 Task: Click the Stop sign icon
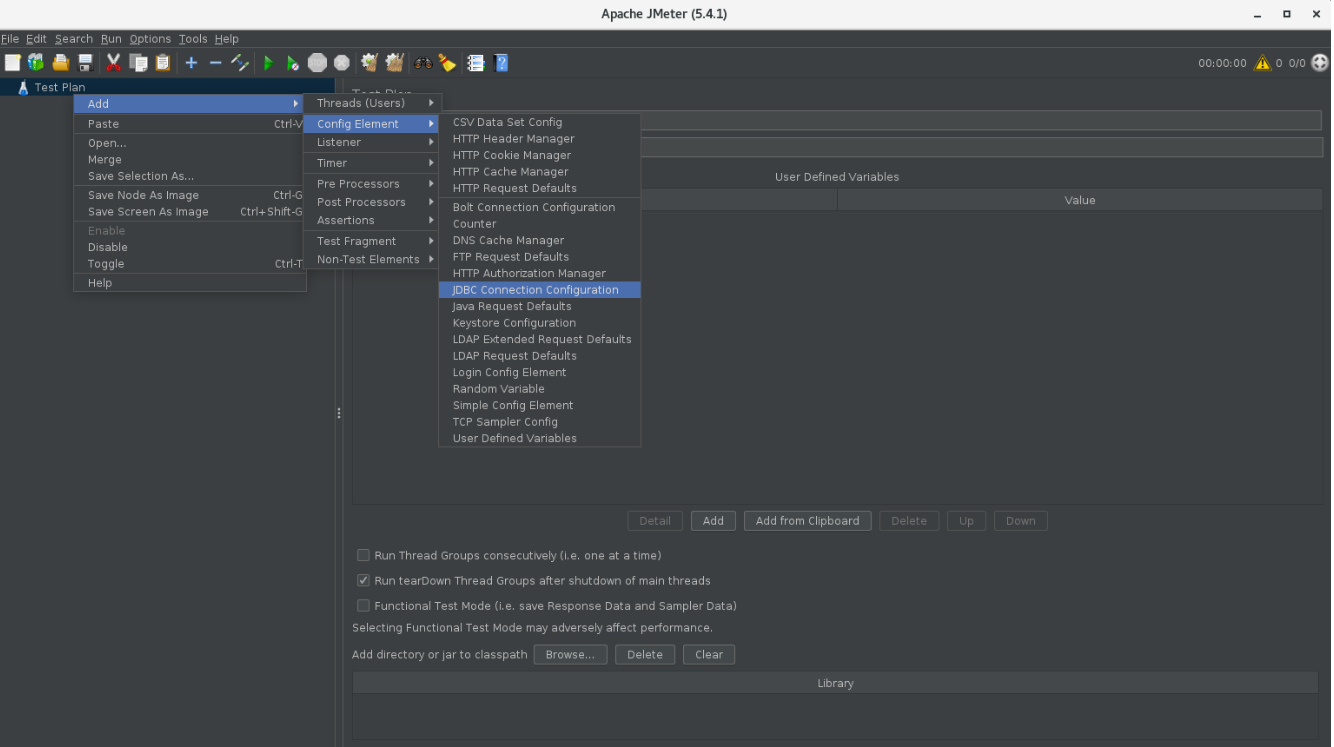click(x=317, y=63)
